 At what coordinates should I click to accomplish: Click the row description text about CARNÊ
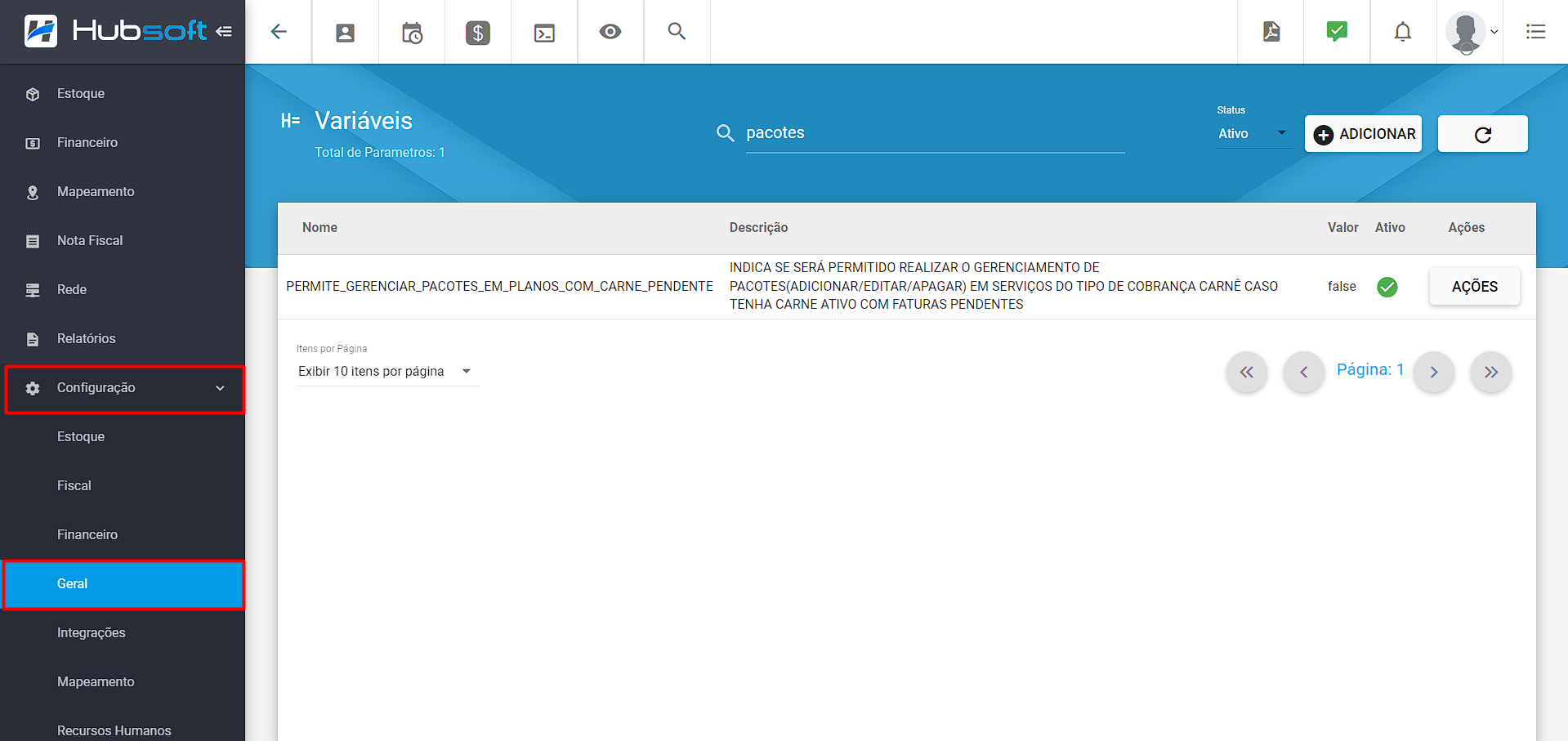point(1003,286)
